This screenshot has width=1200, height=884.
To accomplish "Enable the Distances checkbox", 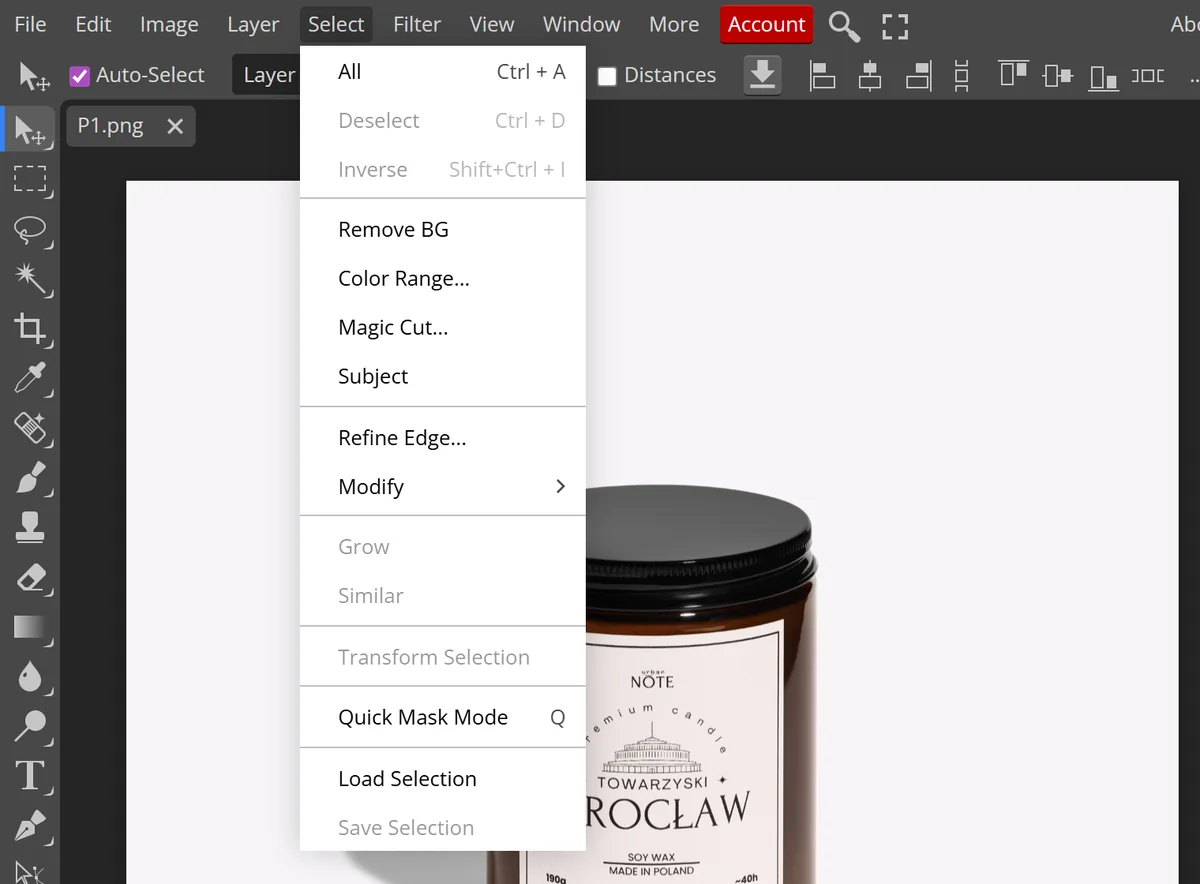I will [607, 76].
